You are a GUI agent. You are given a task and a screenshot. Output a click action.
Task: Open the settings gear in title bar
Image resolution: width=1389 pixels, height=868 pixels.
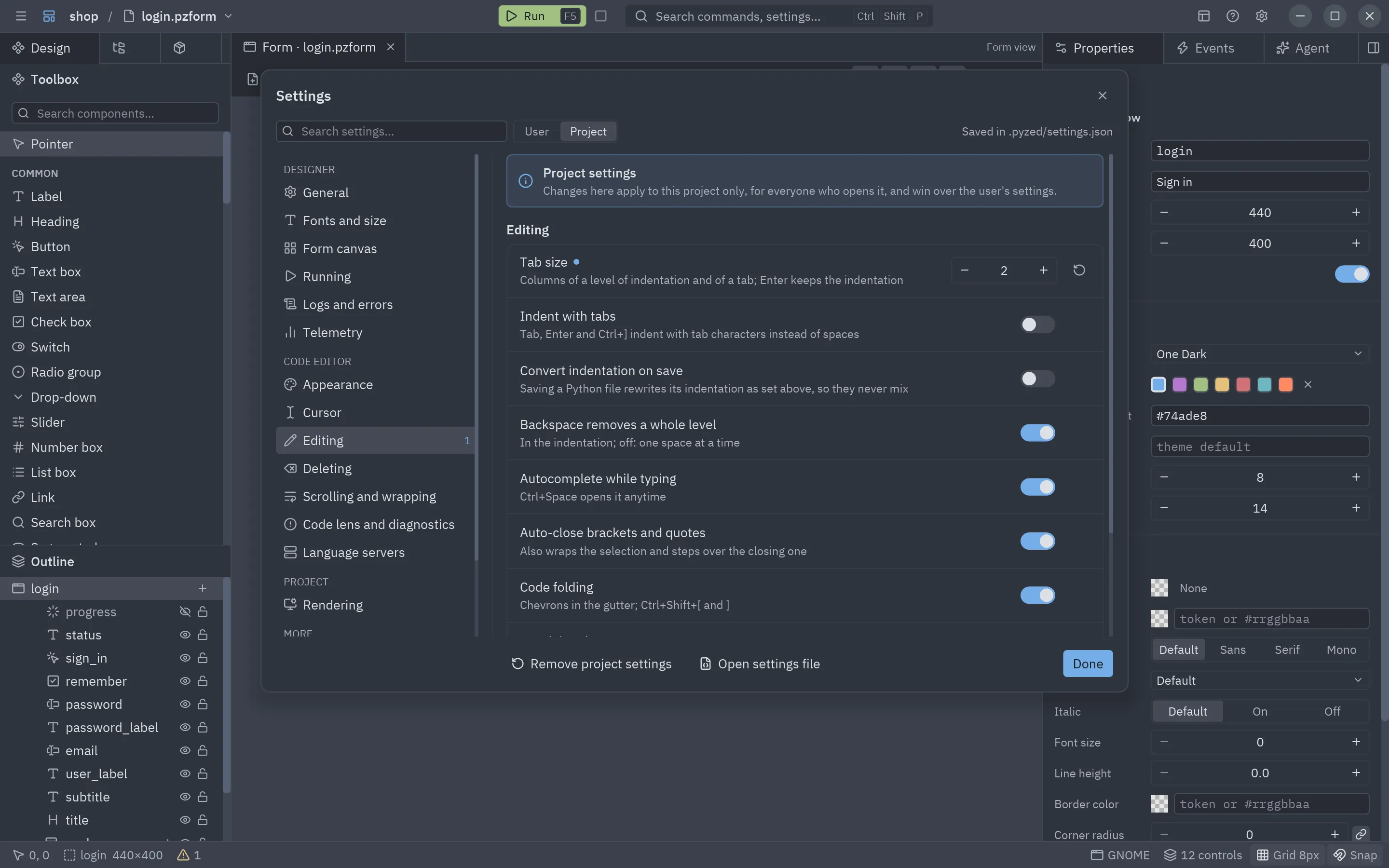(x=1261, y=16)
